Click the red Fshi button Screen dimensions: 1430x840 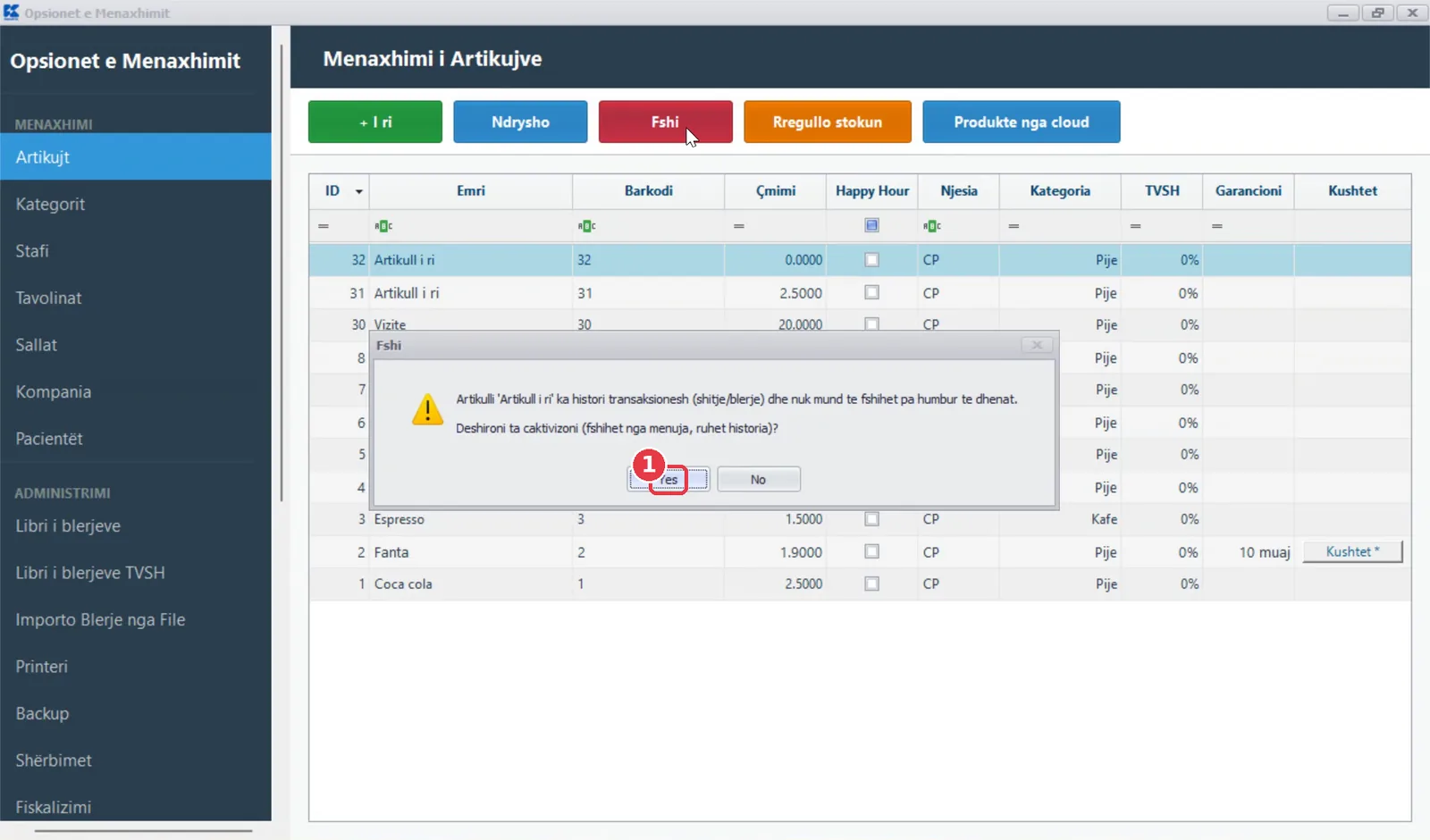(665, 122)
